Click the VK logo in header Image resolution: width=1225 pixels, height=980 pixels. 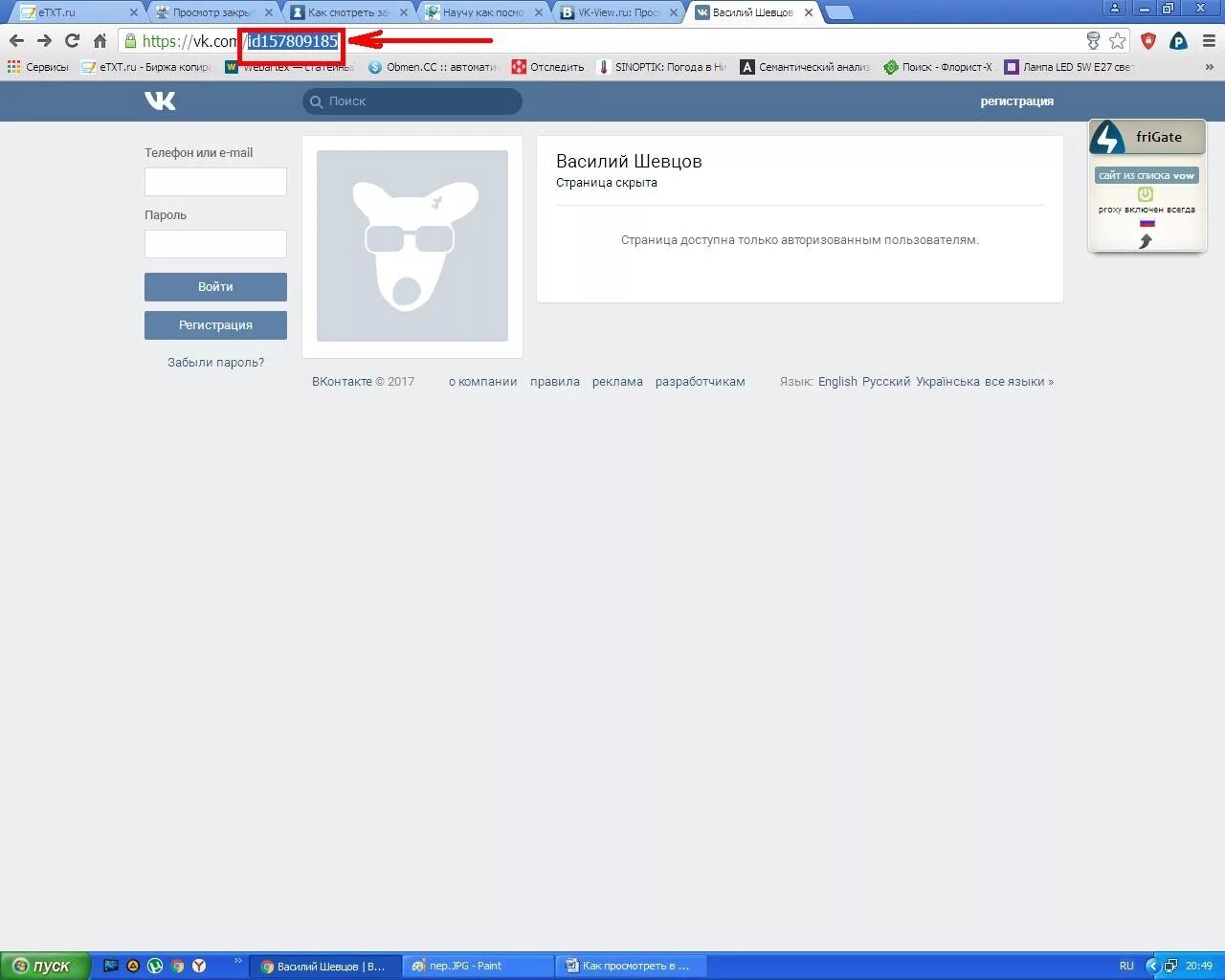tap(160, 100)
